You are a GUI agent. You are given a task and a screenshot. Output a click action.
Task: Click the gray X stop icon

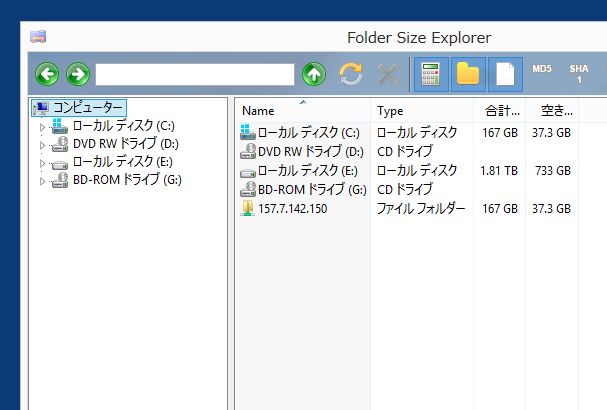click(x=388, y=74)
